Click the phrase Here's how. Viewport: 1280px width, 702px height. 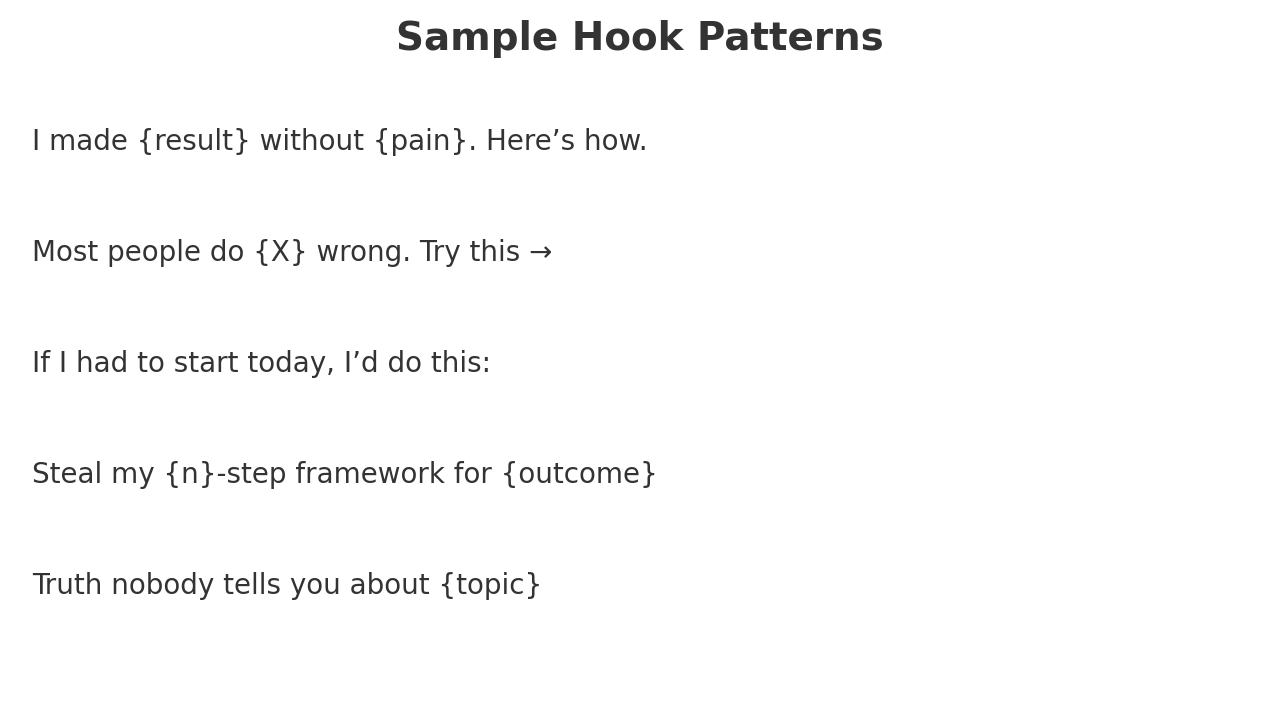pyautogui.click(x=566, y=141)
